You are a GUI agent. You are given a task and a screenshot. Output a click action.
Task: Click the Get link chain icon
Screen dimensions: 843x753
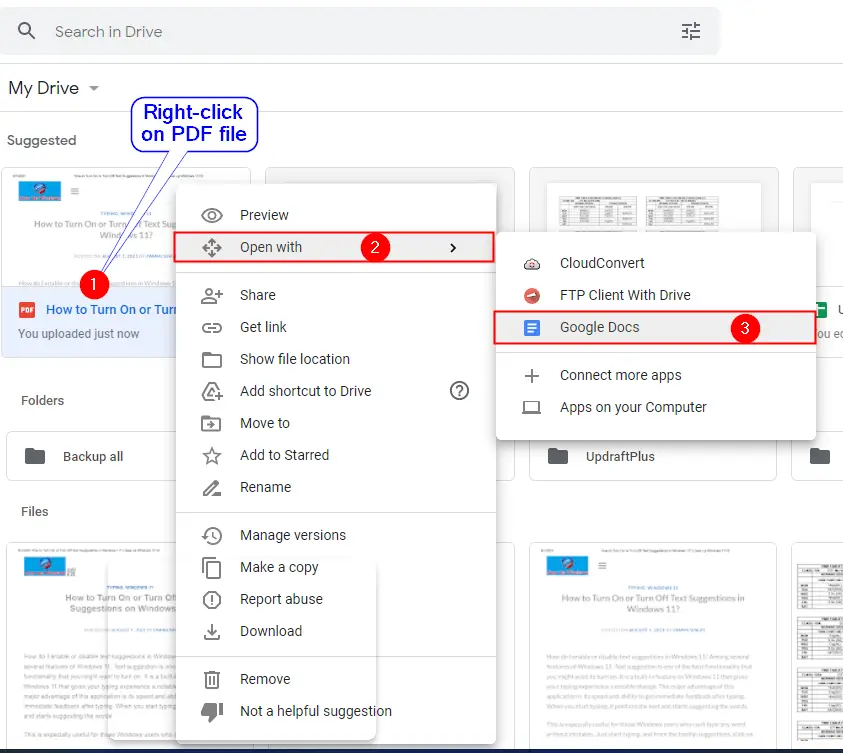click(x=212, y=327)
